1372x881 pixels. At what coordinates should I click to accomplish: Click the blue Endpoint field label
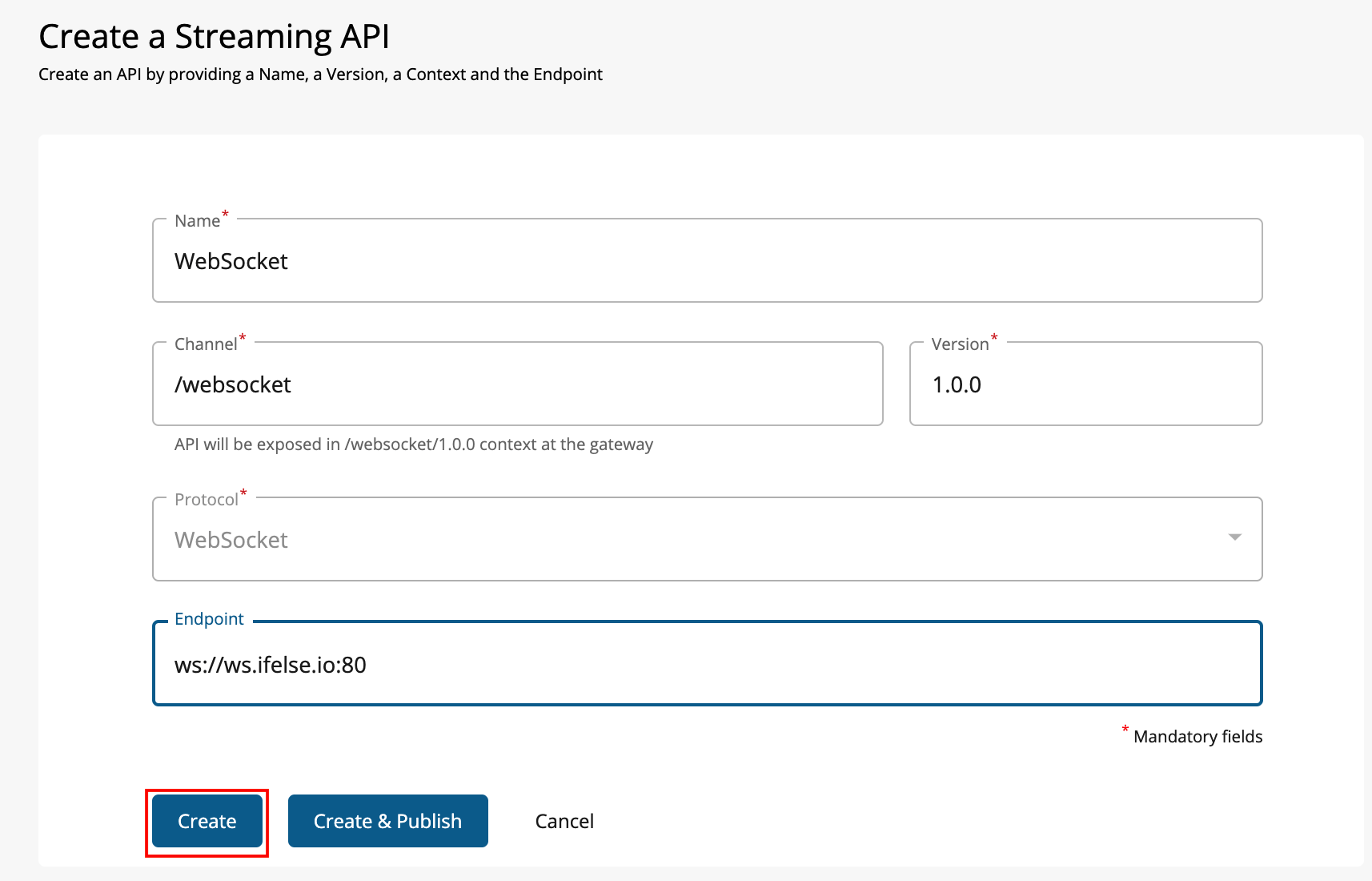209,619
